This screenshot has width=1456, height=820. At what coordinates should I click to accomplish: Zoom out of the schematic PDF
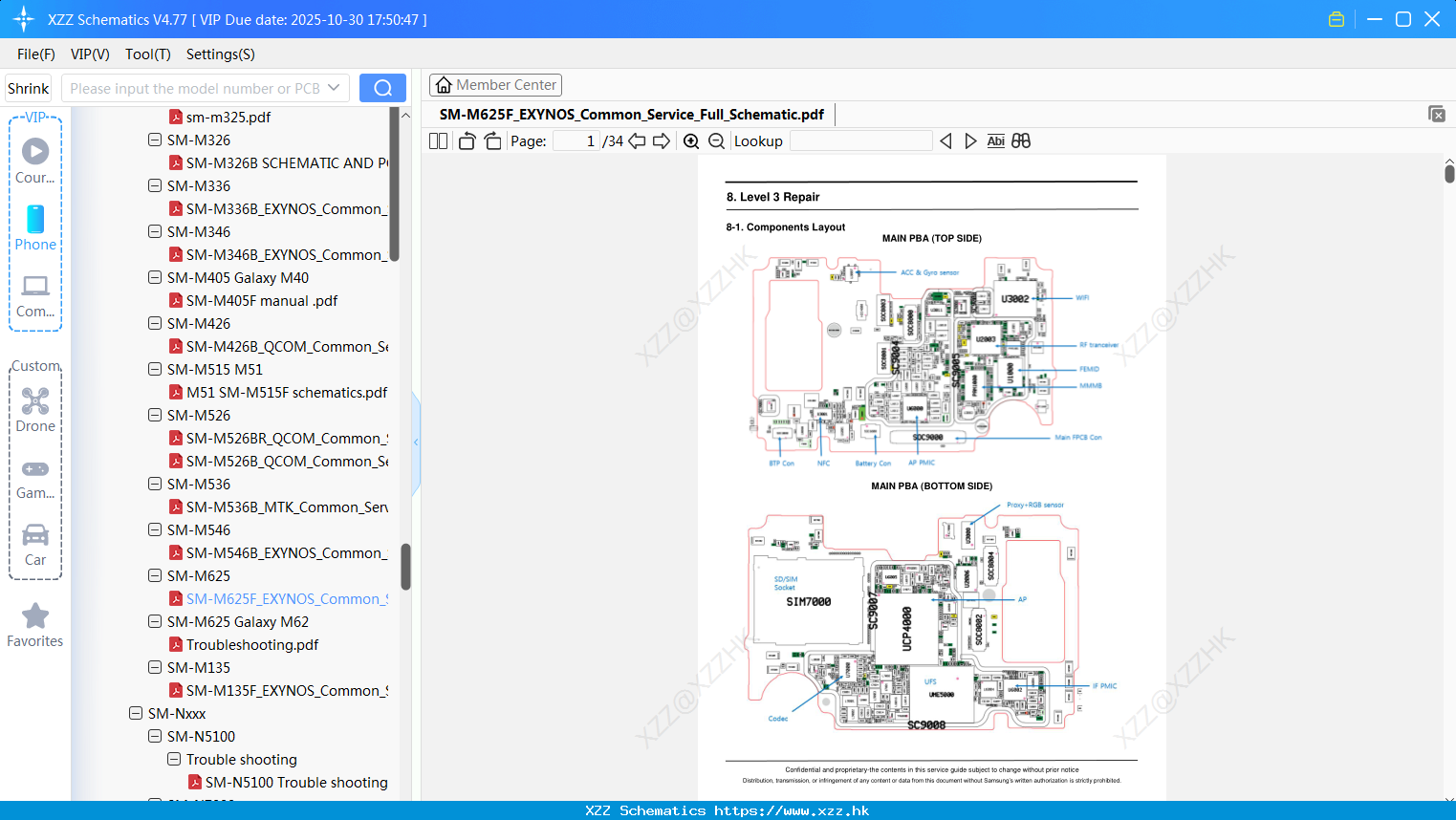(716, 140)
